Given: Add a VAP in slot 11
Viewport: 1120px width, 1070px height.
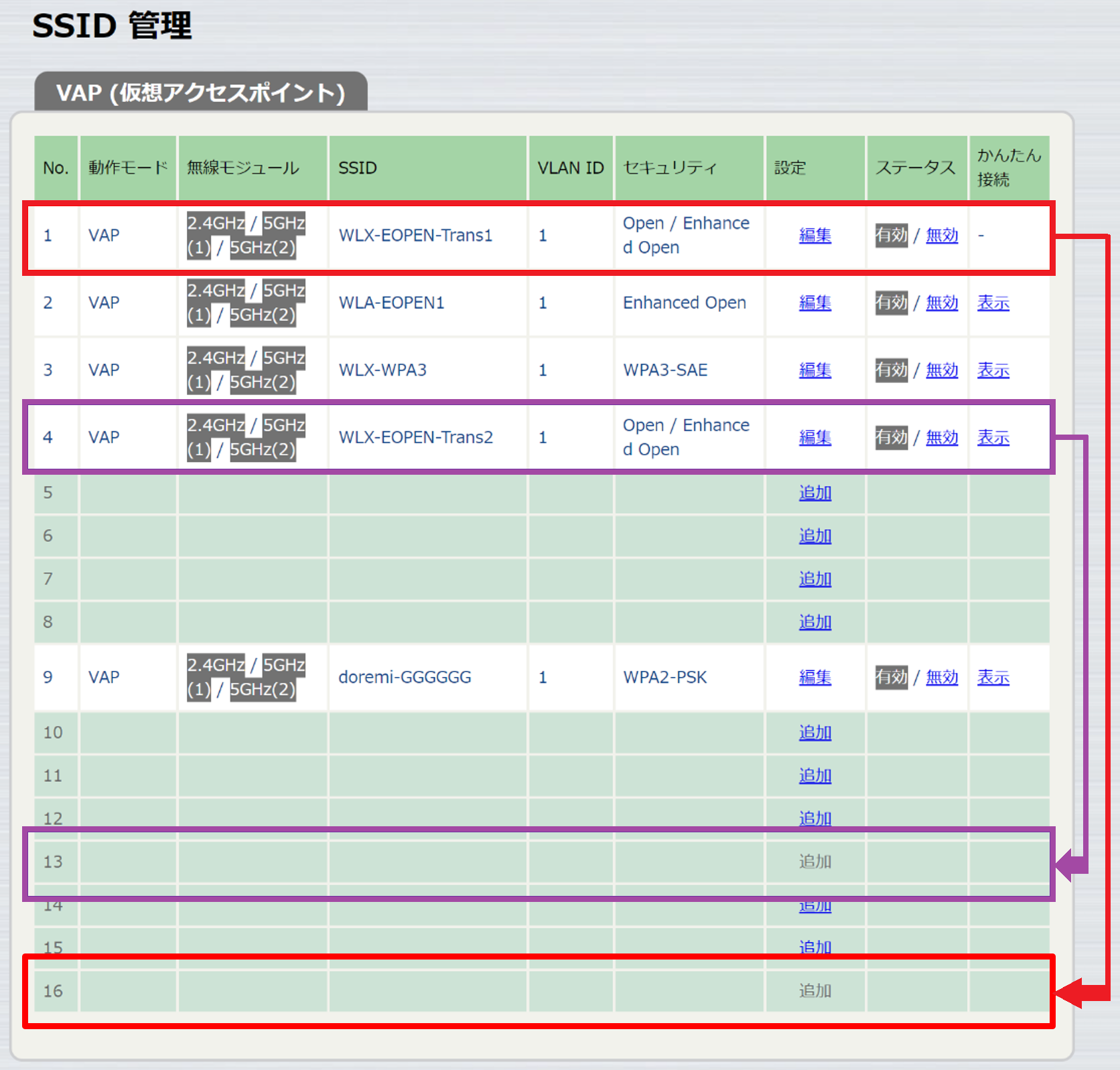Looking at the screenshot, I should (x=815, y=776).
